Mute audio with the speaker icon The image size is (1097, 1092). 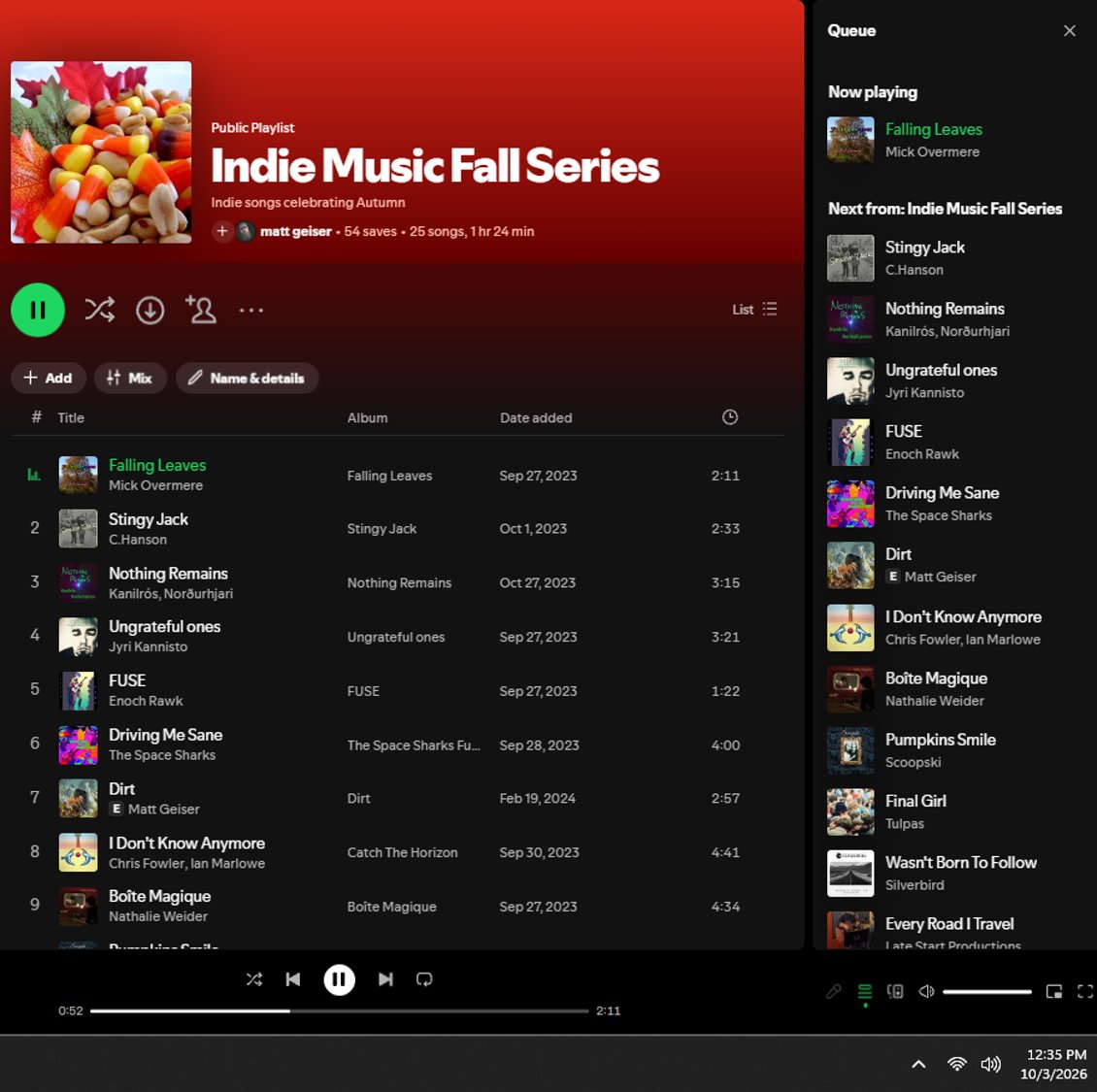click(926, 991)
